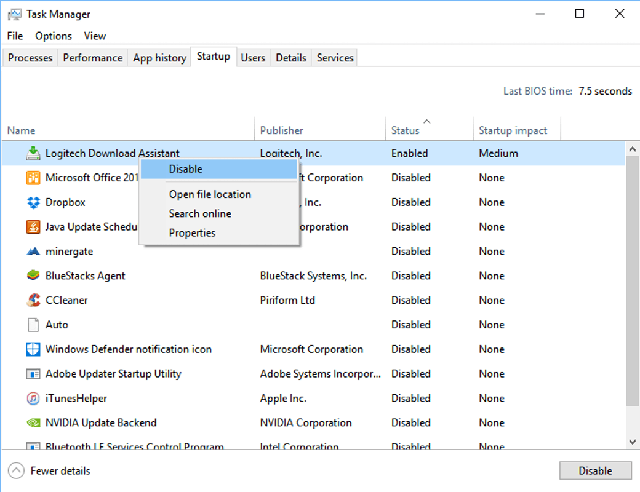Click the CCleaner app icon
The height and width of the screenshot is (492, 640).
click(32, 300)
